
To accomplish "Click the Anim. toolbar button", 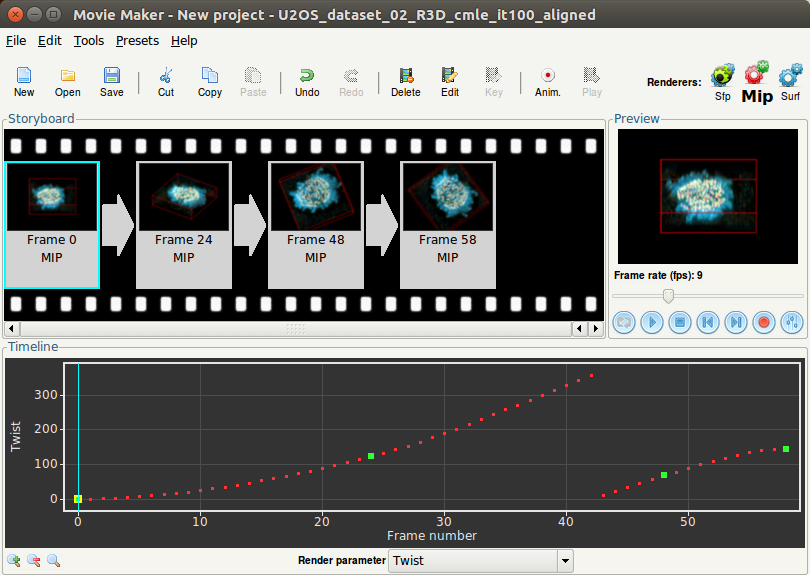I will pos(548,81).
